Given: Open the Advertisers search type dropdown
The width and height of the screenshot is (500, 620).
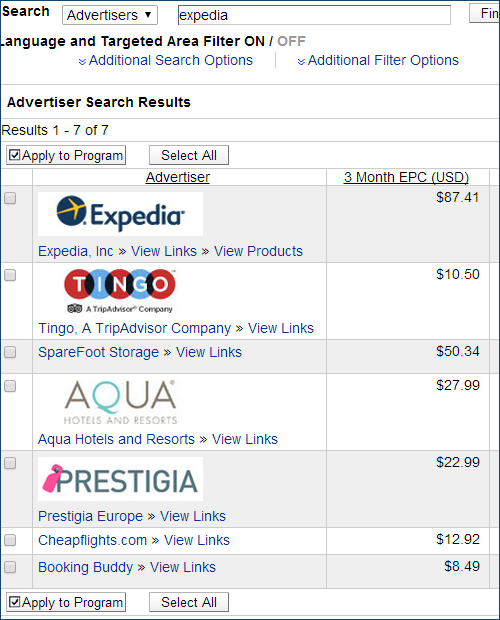Looking at the screenshot, I should (110, 15).
